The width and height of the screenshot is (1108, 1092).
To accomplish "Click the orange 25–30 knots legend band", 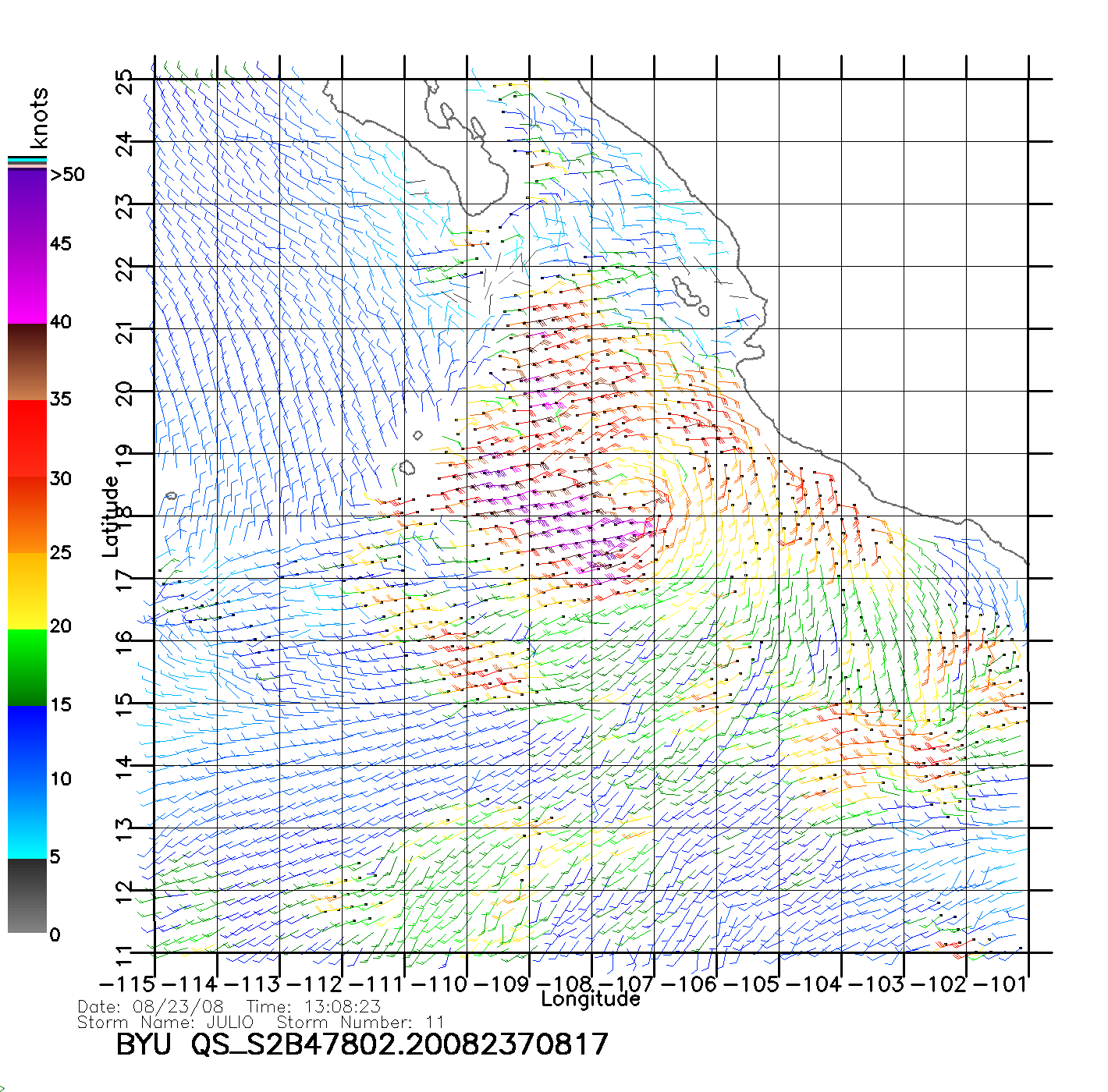I will tap(27, 515).
